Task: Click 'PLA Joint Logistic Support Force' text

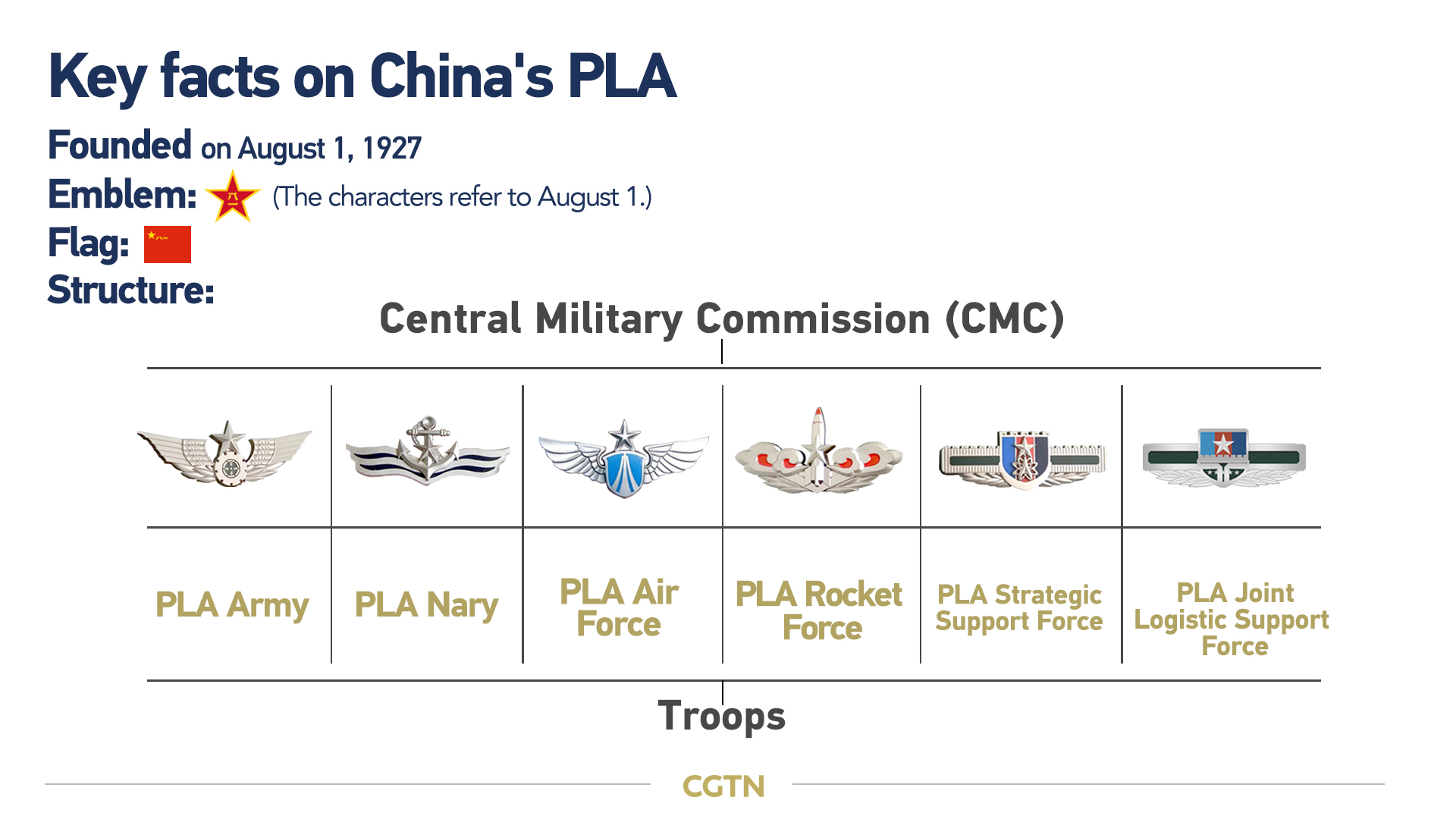Action: [x=1232, y=619]
